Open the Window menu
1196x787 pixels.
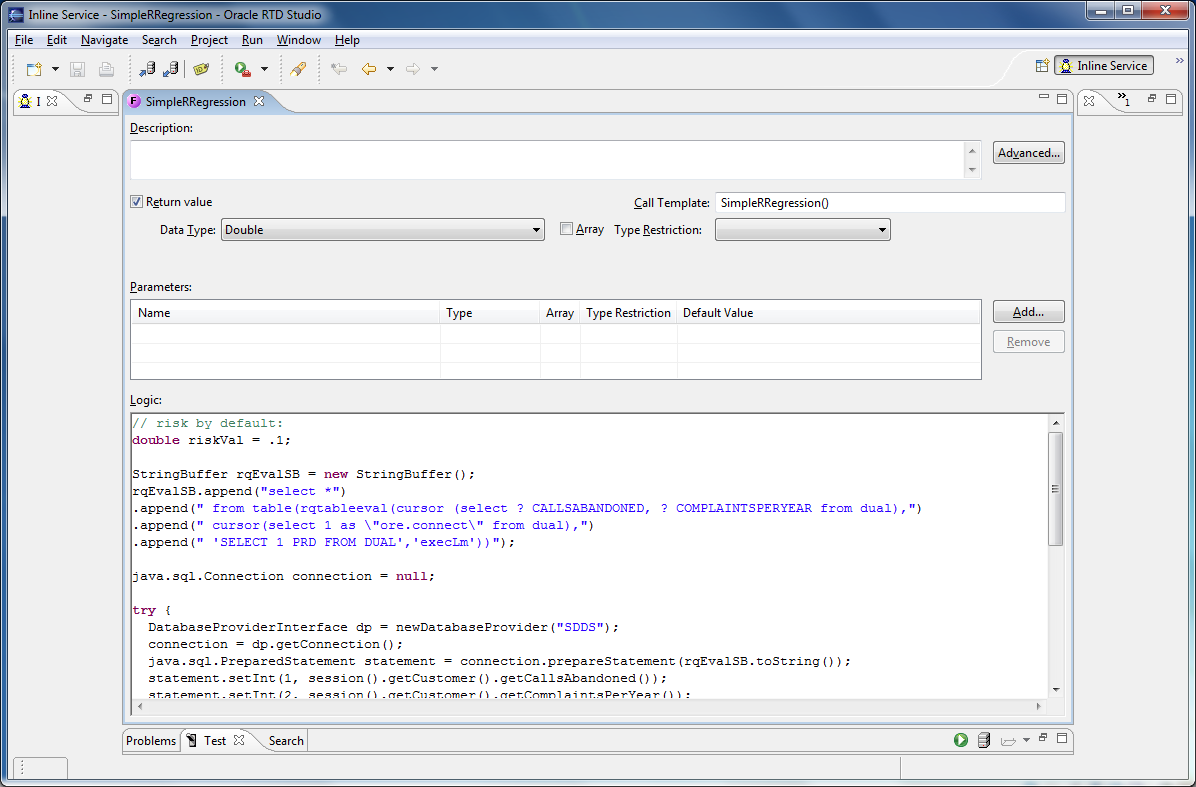pos(298,40)
